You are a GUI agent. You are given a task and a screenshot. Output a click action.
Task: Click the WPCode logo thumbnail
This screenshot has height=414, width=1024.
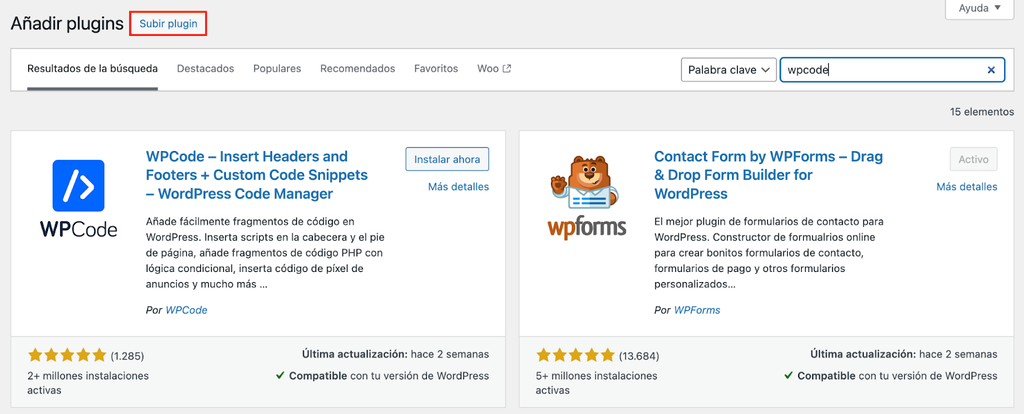[78, 198]
